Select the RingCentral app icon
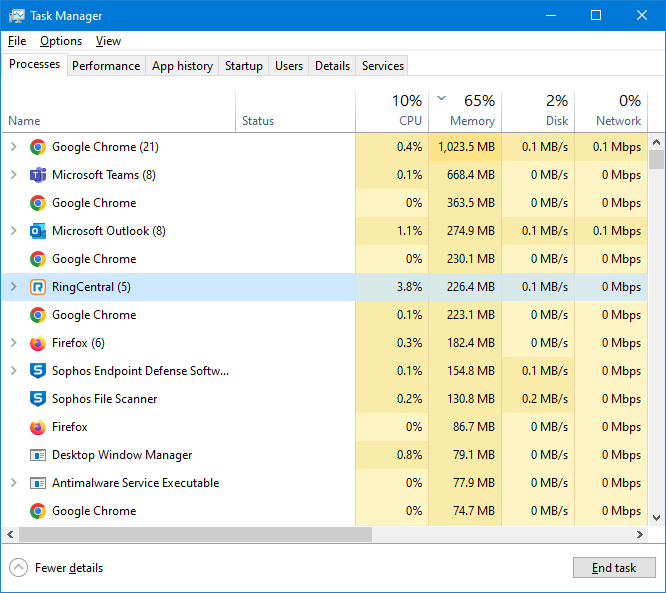Viewport: 666px width, 593px height. pos(38,287)
